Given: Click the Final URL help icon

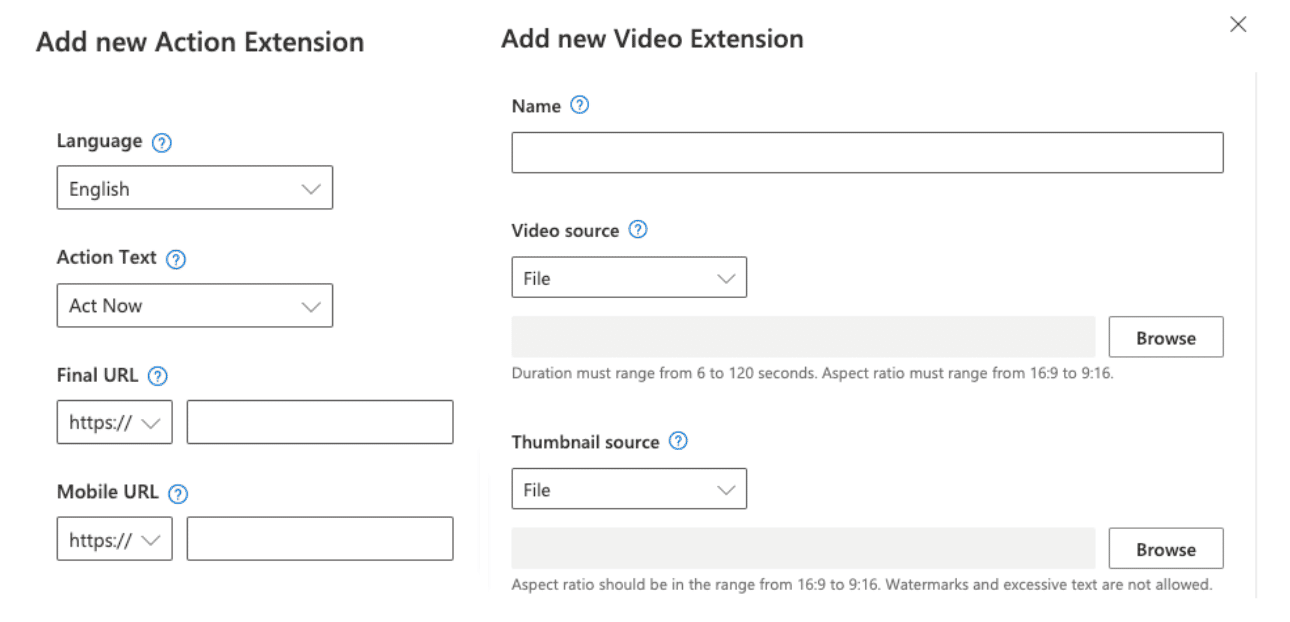Looking at the screenshot, I should coord(157,377).
